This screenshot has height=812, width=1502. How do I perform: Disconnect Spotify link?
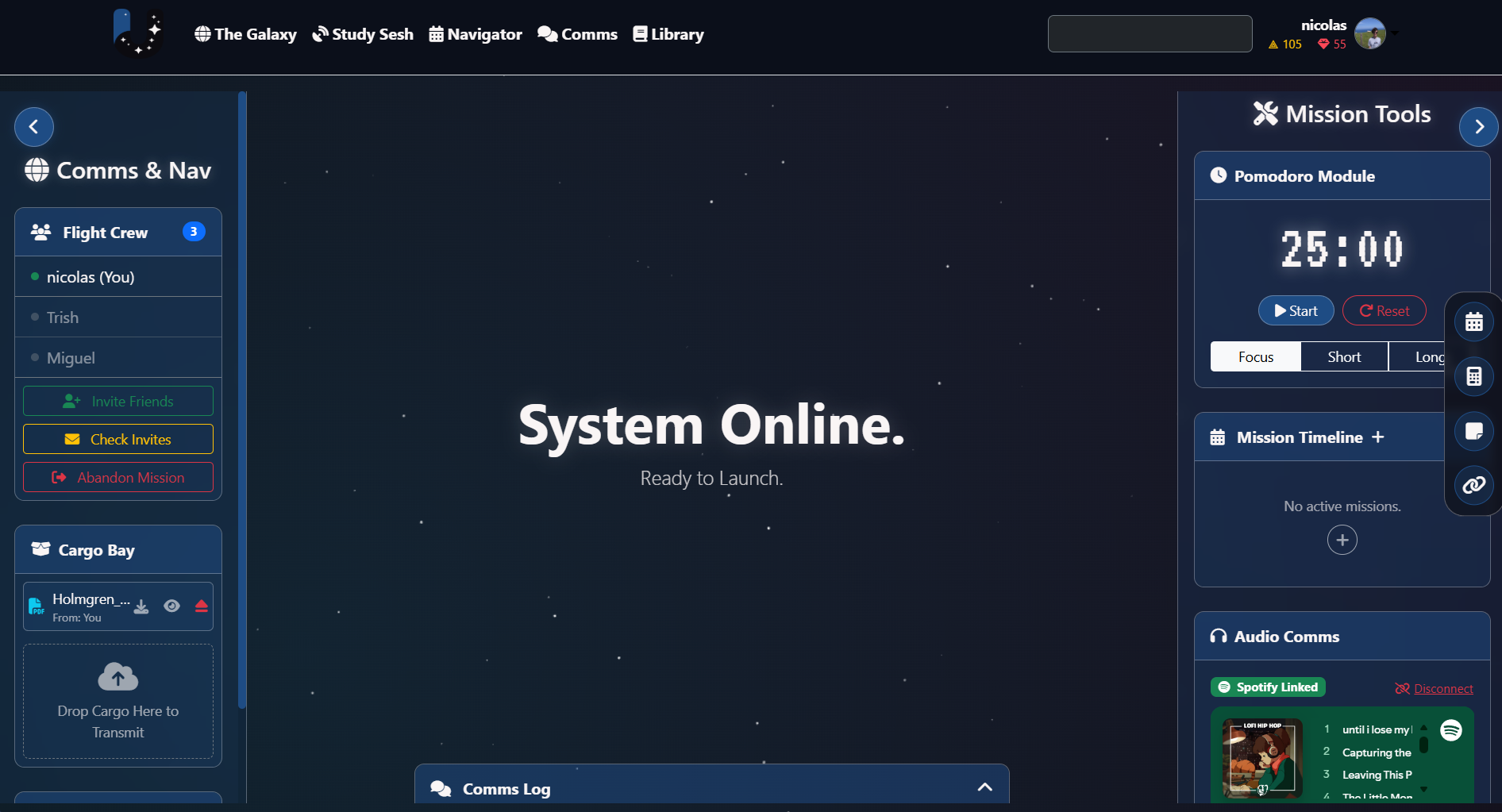tap(1434, 689)
